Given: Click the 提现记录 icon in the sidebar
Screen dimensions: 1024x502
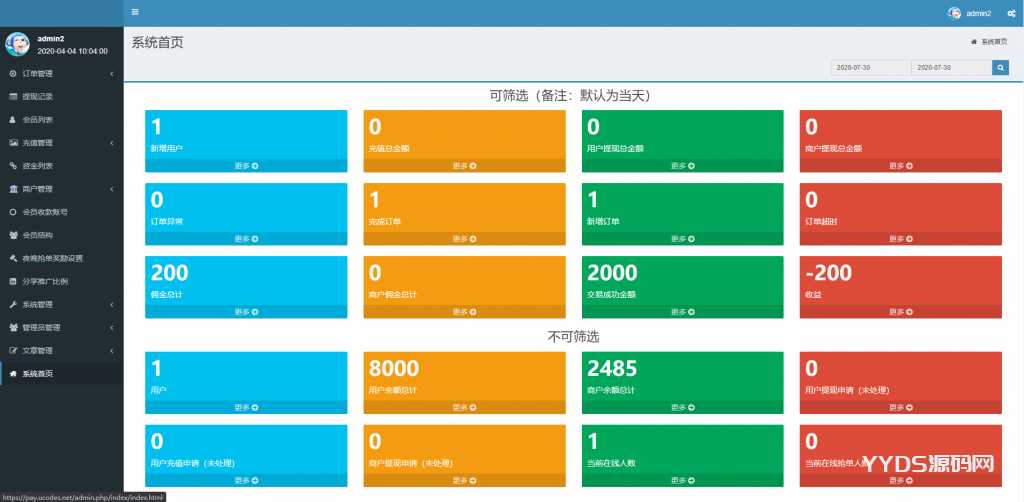Looking at the screenshot, I should (13, 97).
